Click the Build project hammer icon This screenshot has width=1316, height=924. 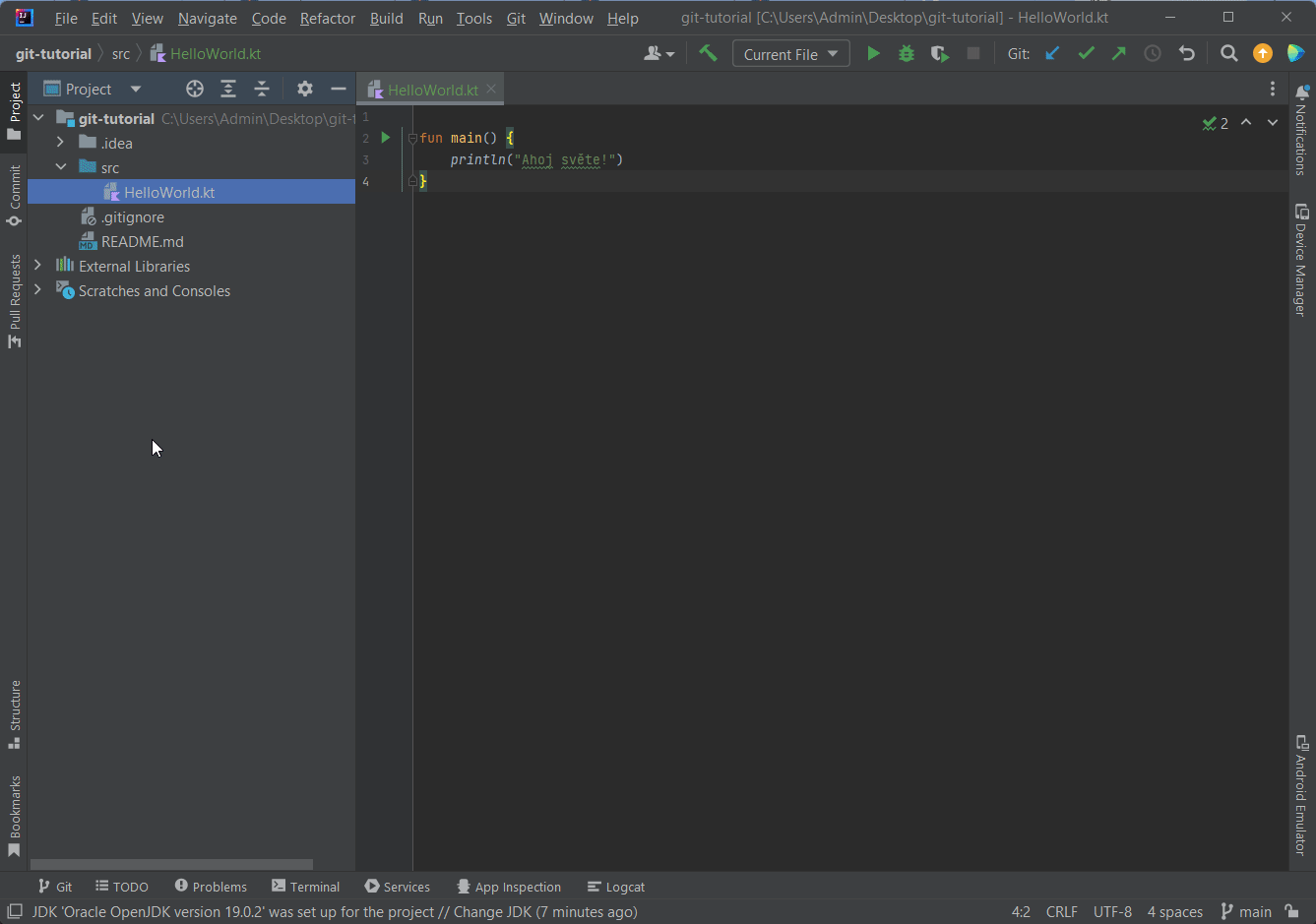coord(708,53)
